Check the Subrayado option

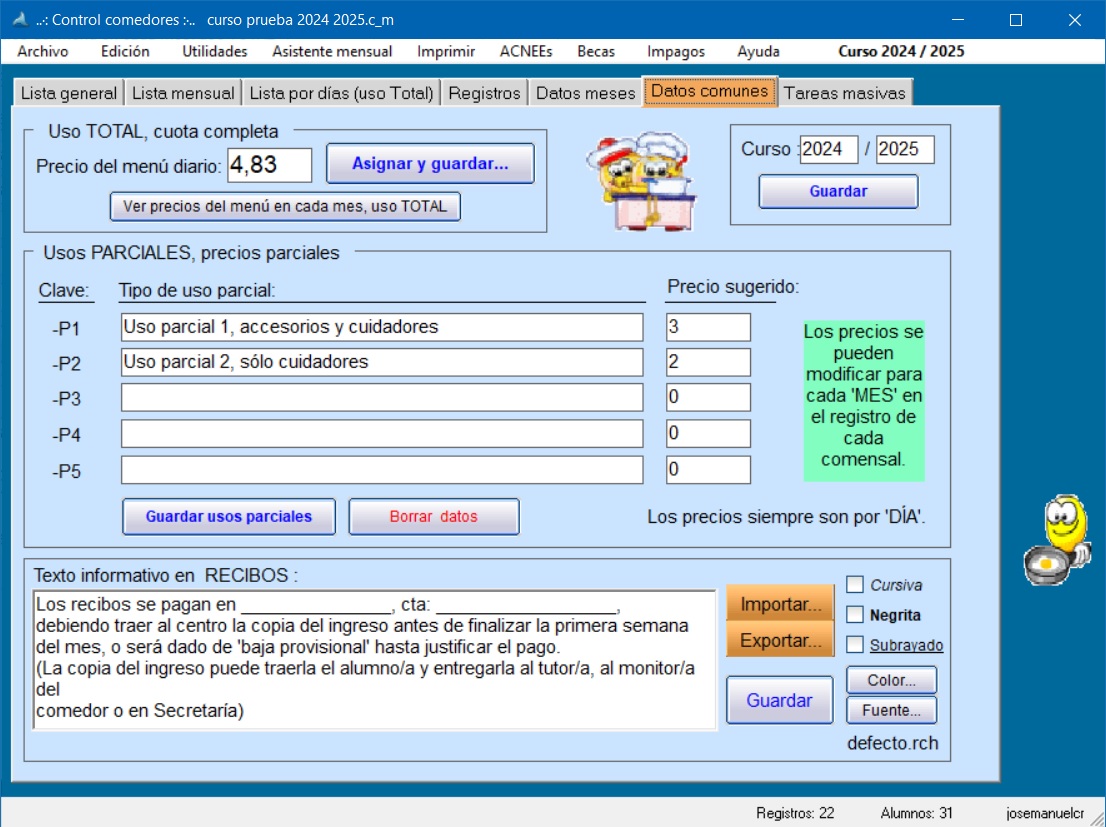click(x=856, y=645)
